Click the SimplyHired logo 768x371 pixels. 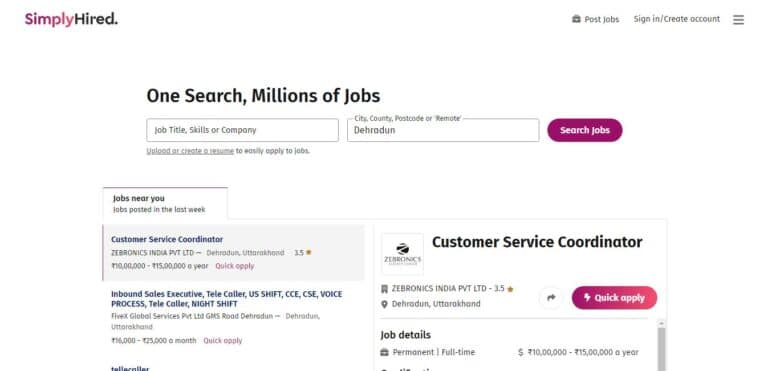tap(72, 20)
